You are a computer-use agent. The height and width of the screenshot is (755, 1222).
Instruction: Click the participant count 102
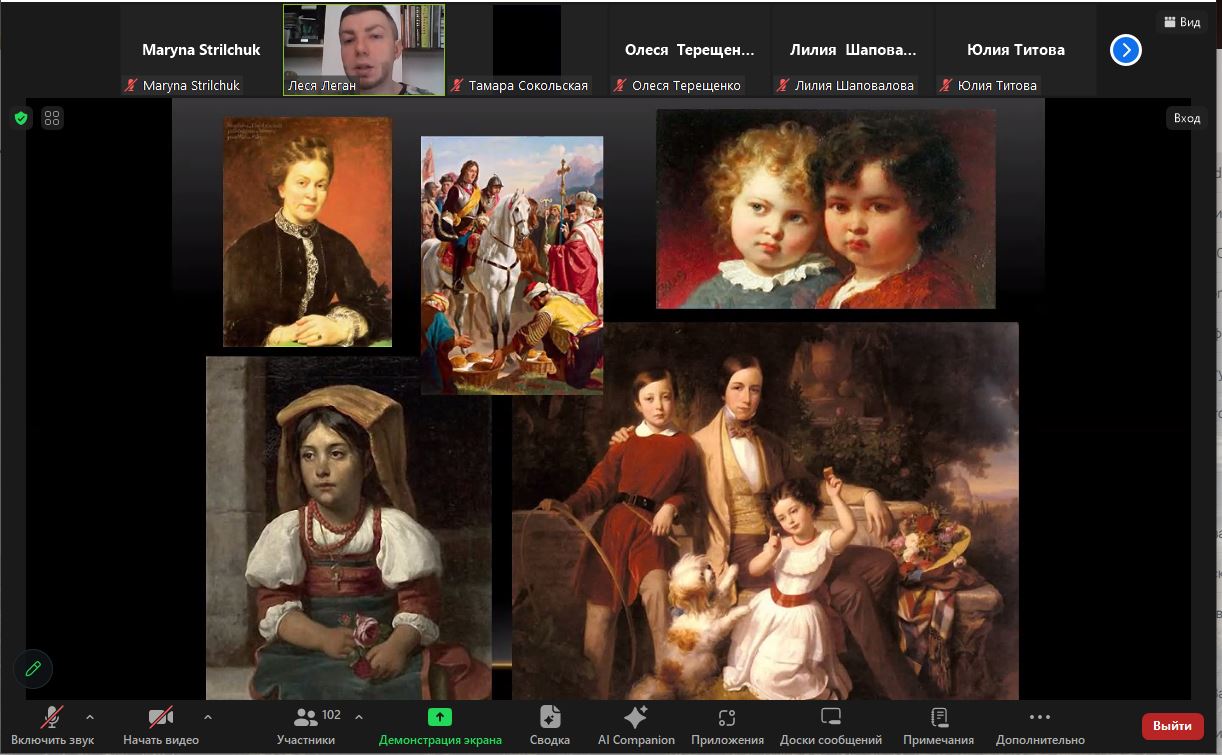[332, 715]
